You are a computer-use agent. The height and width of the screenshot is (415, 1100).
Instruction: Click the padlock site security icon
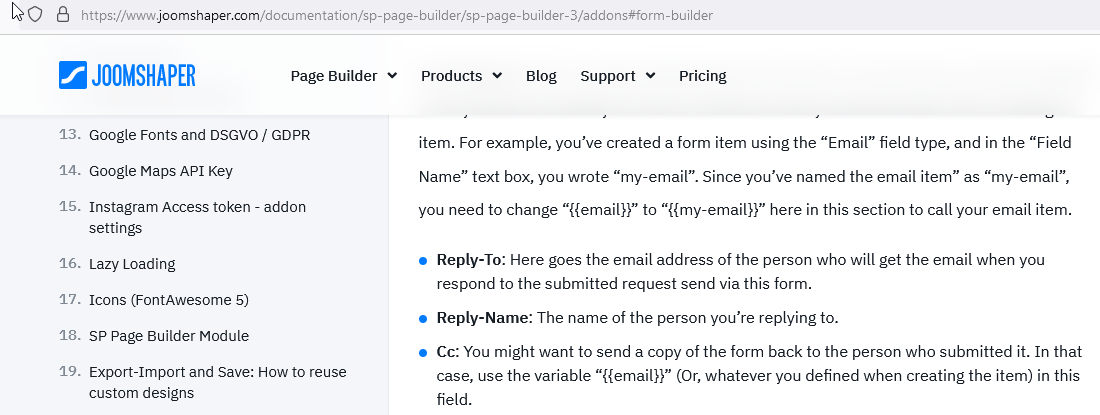(63, 15)
